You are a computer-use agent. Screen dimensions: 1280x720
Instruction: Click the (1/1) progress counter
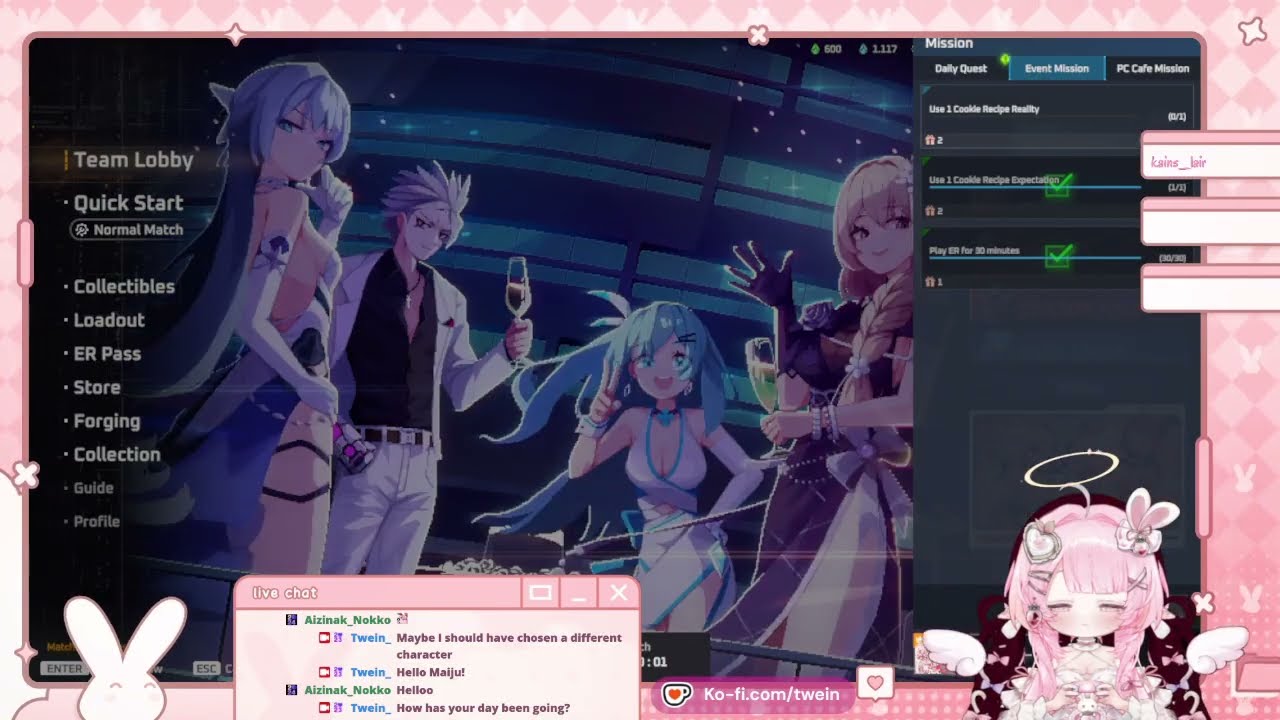pos(1177,188)
